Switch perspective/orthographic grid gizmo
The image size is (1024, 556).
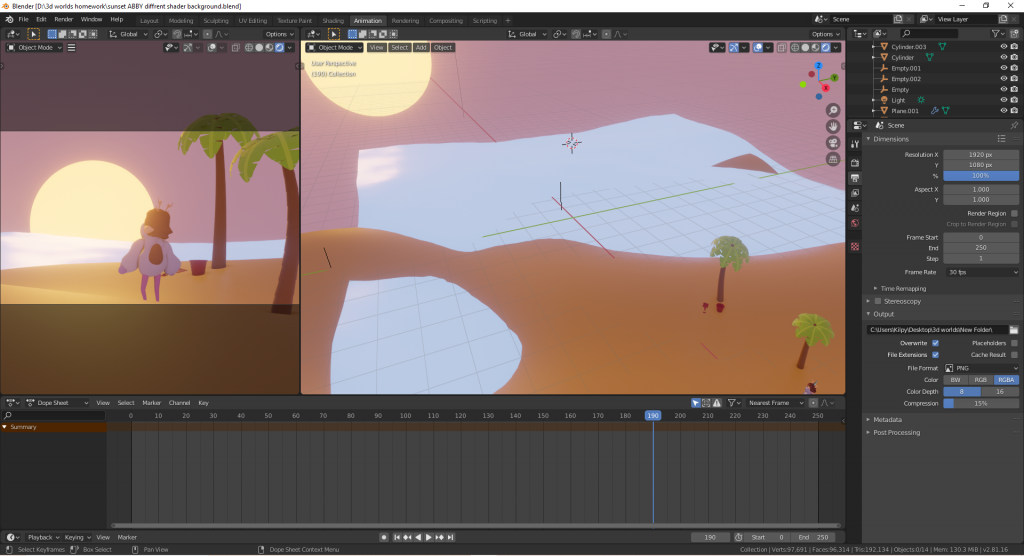[x=833, y=159]
